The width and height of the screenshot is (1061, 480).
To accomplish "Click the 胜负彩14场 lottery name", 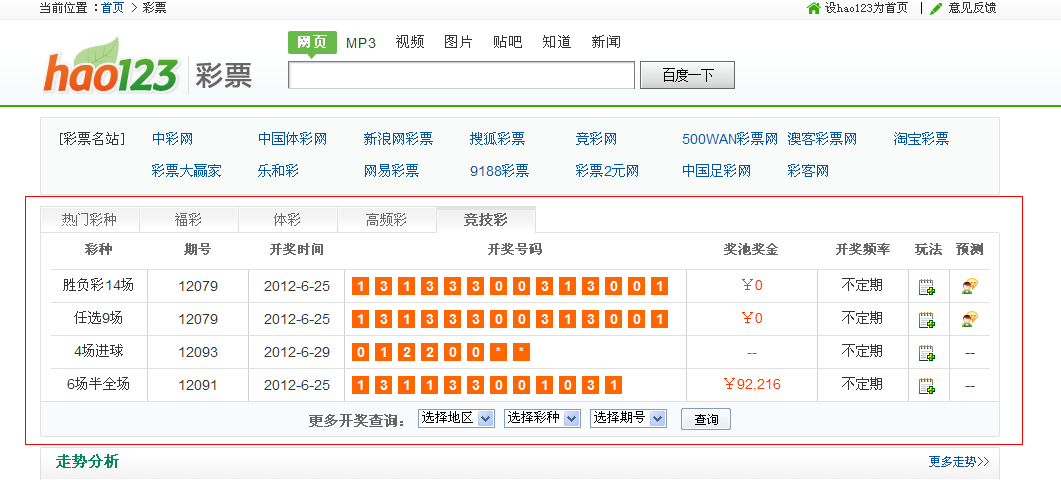I will pos(98,285).
